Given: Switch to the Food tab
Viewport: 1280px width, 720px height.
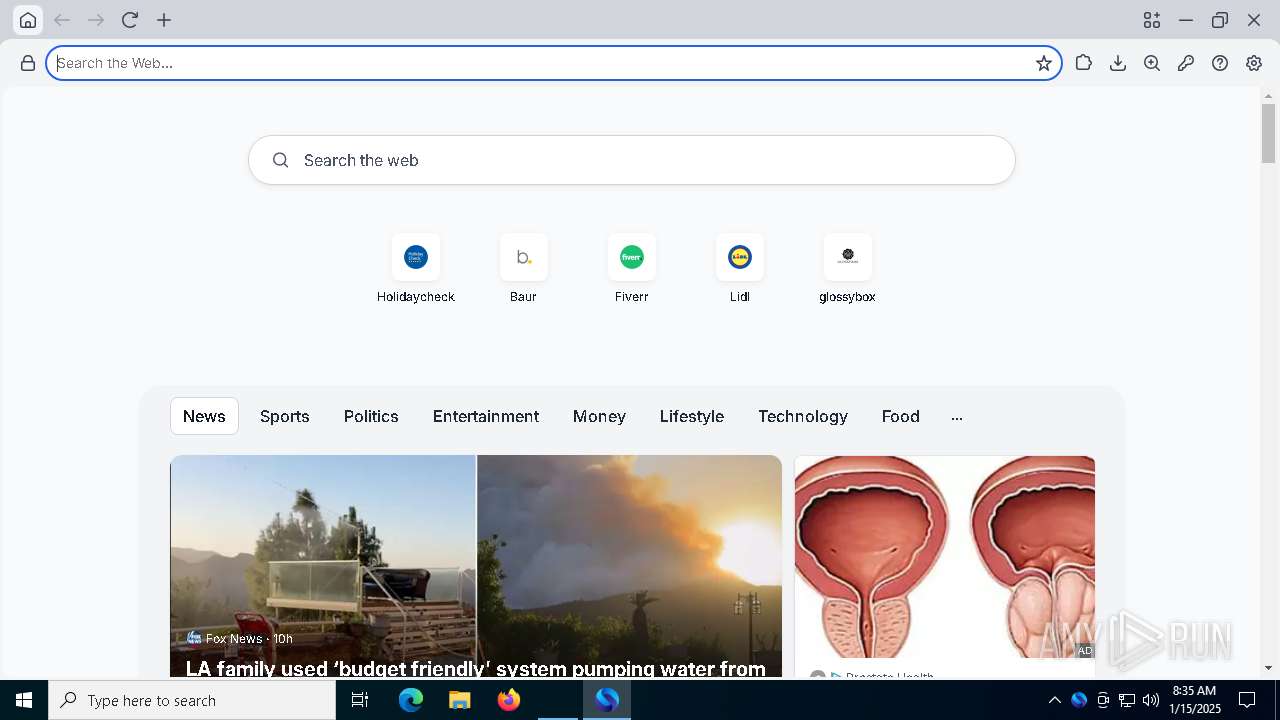Looking at the screenshot, I should (x=901, y=416).
